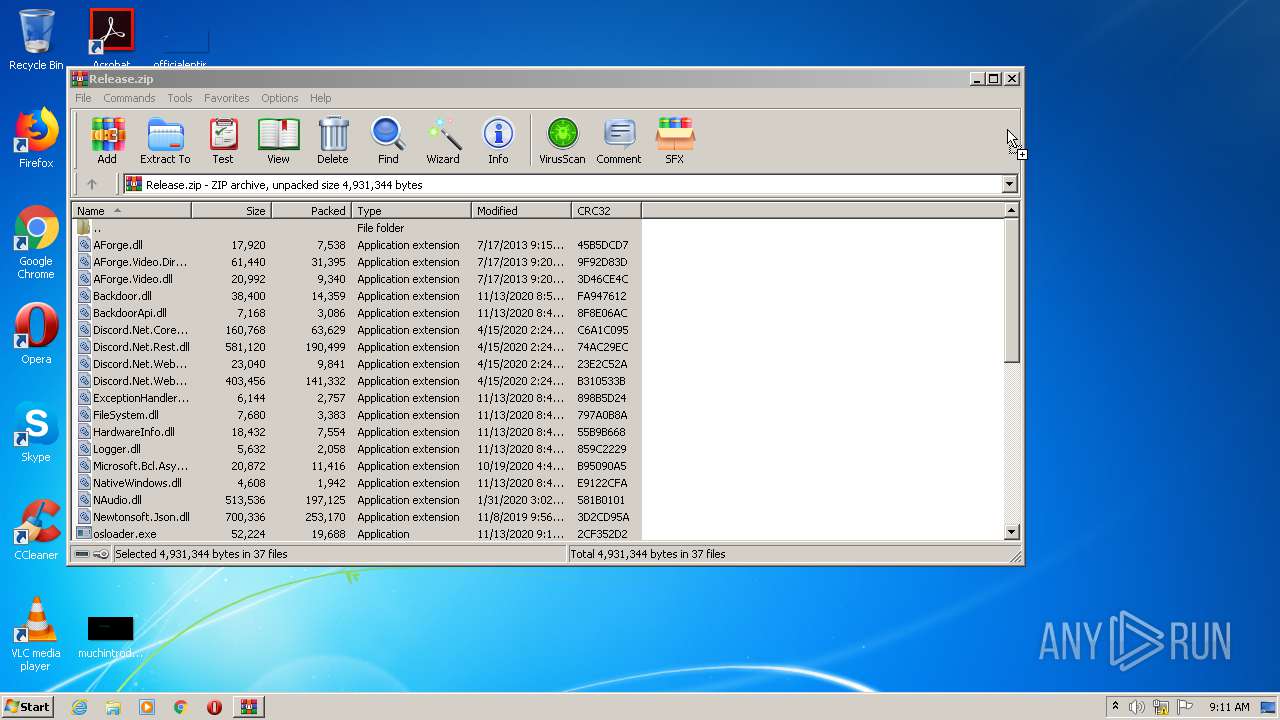The height and width of the screenshot is (720, 1280).
Task: Launch the Wizard tool
Action: click(x=443, y=140)
